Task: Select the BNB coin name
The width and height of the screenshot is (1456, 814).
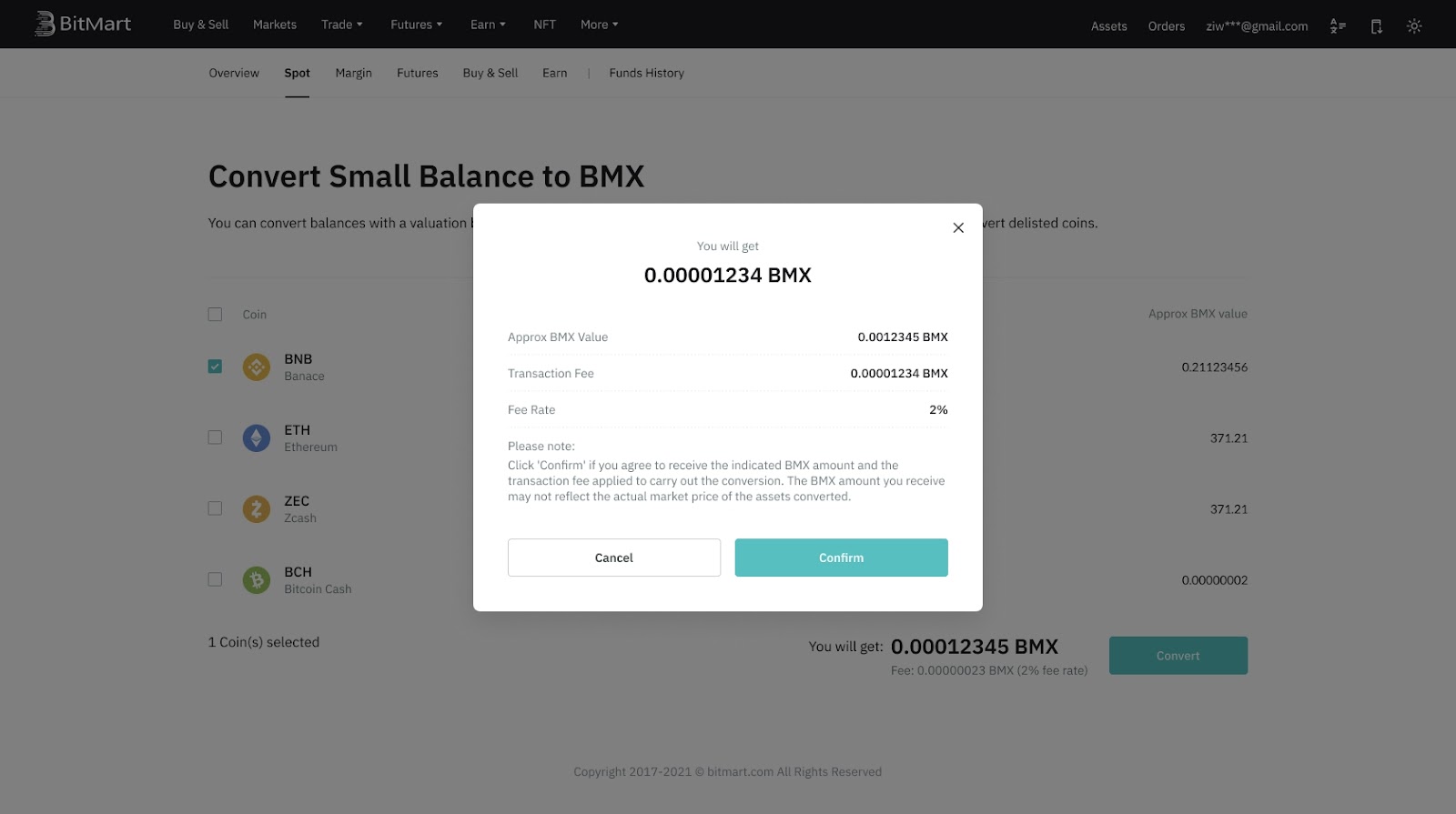Action: (298, 359)
